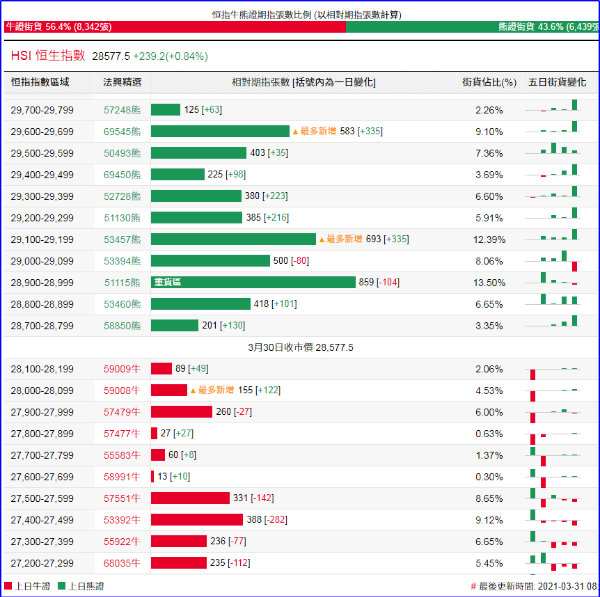
Task: Open featured bull warrant 57477牛
Action: pos(122,434)
